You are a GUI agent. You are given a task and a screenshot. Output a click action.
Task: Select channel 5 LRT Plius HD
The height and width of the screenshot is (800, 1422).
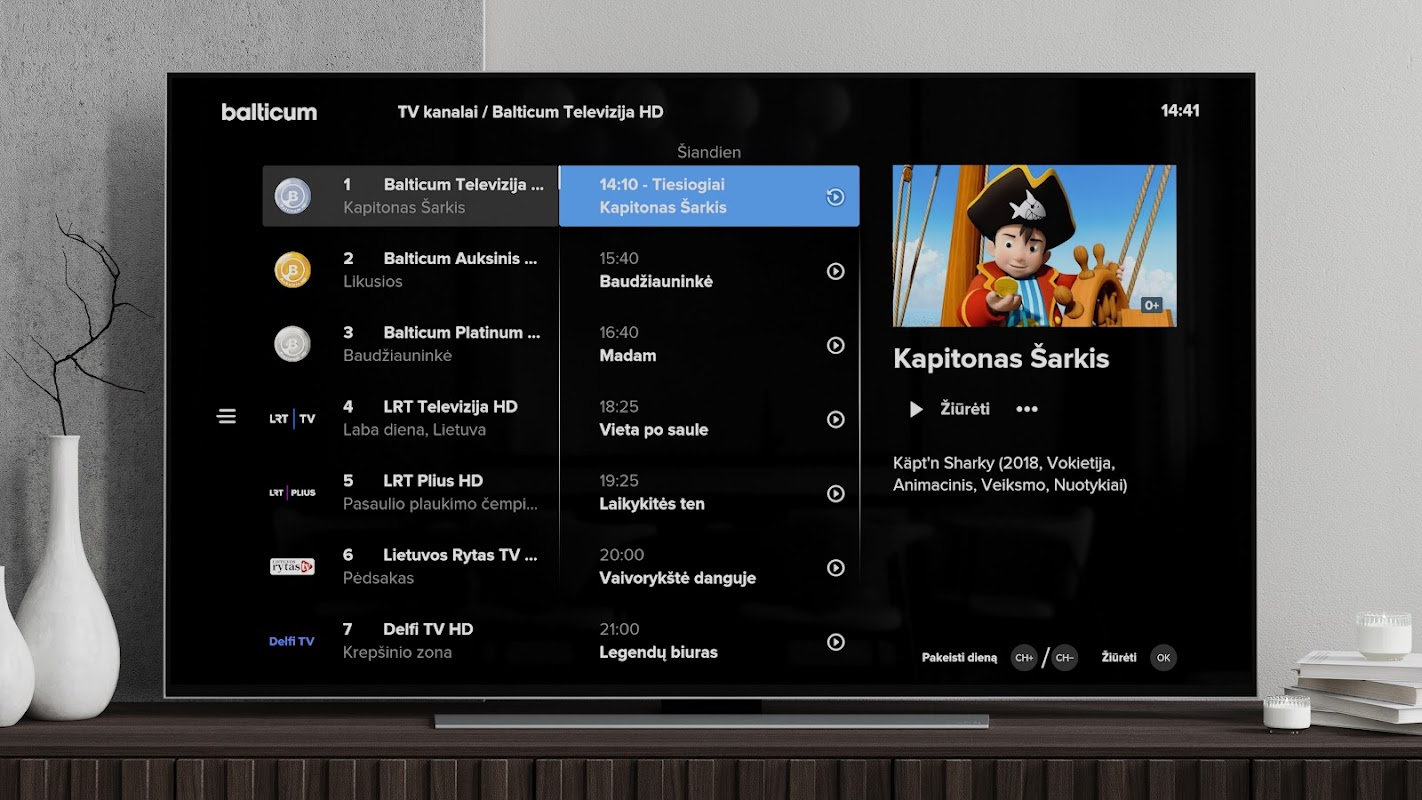click(x=410, y=492)
